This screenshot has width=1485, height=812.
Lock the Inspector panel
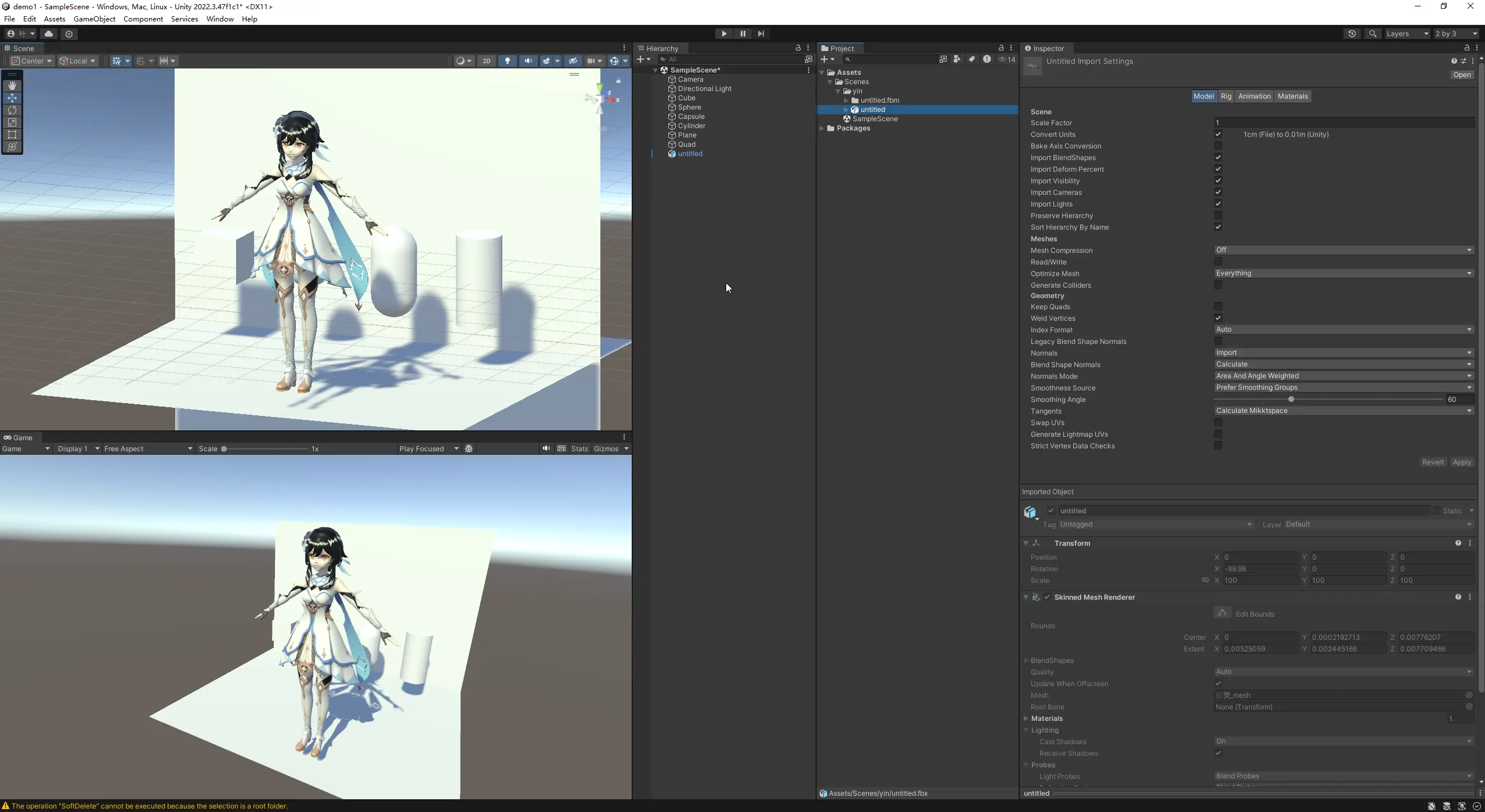1467,48
